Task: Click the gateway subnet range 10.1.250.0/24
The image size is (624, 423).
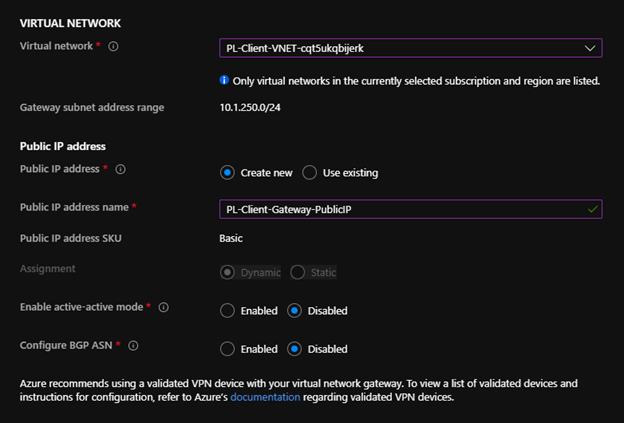Action: [x=250, y=107]
